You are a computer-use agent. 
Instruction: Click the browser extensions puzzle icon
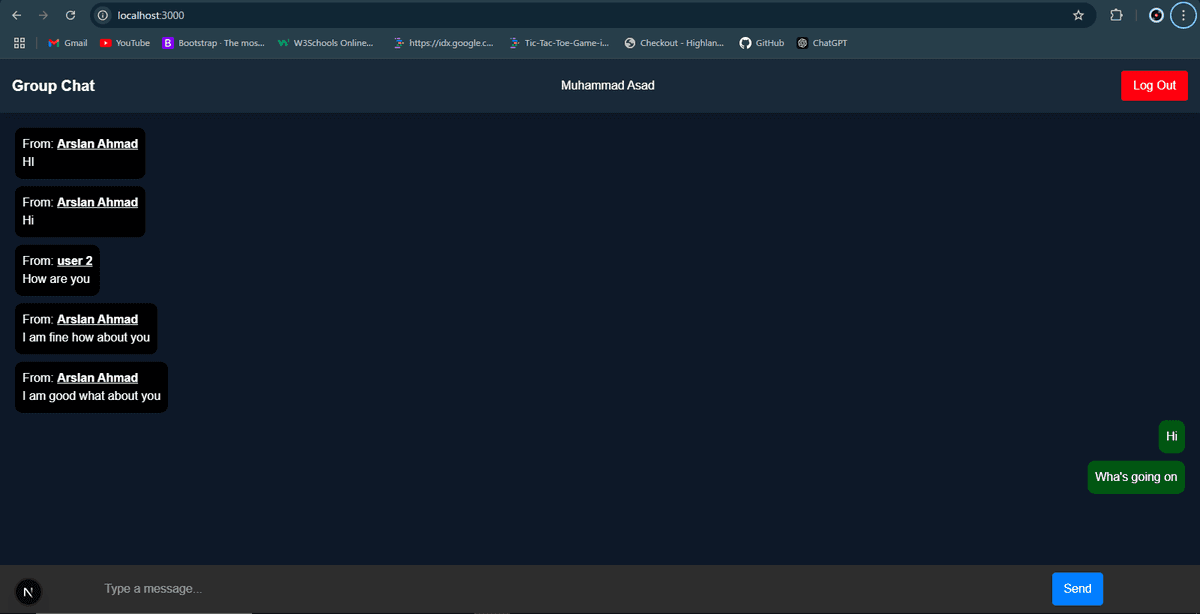1116,15
